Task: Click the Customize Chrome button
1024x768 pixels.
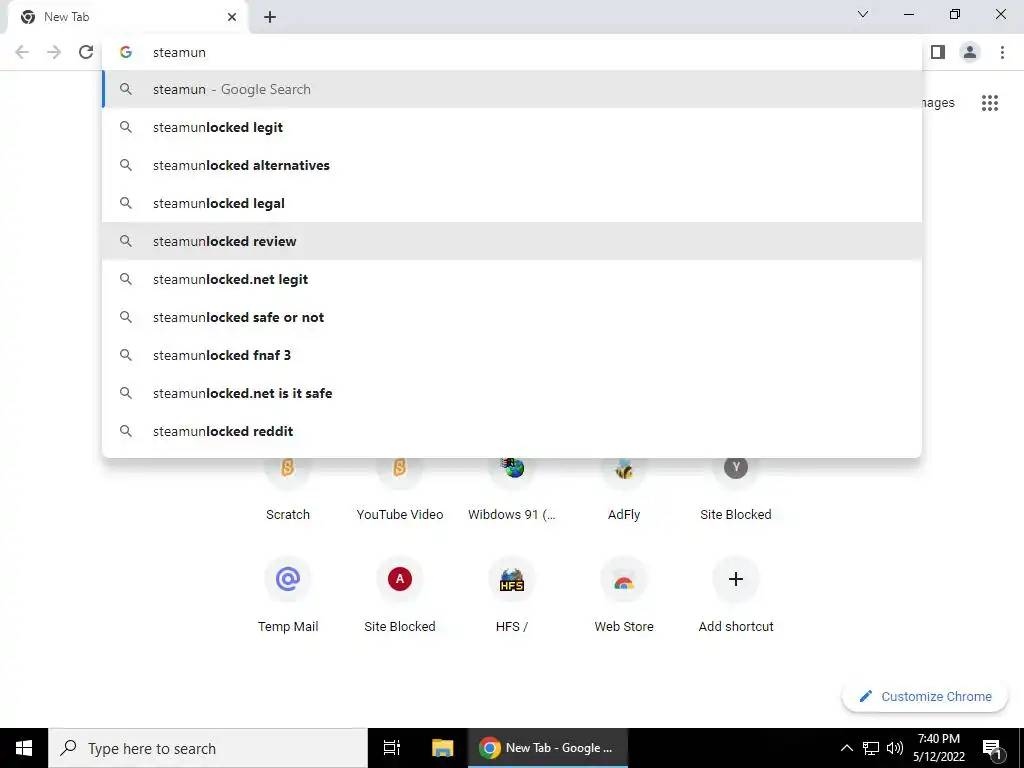Action: click(x=925, y=696)
